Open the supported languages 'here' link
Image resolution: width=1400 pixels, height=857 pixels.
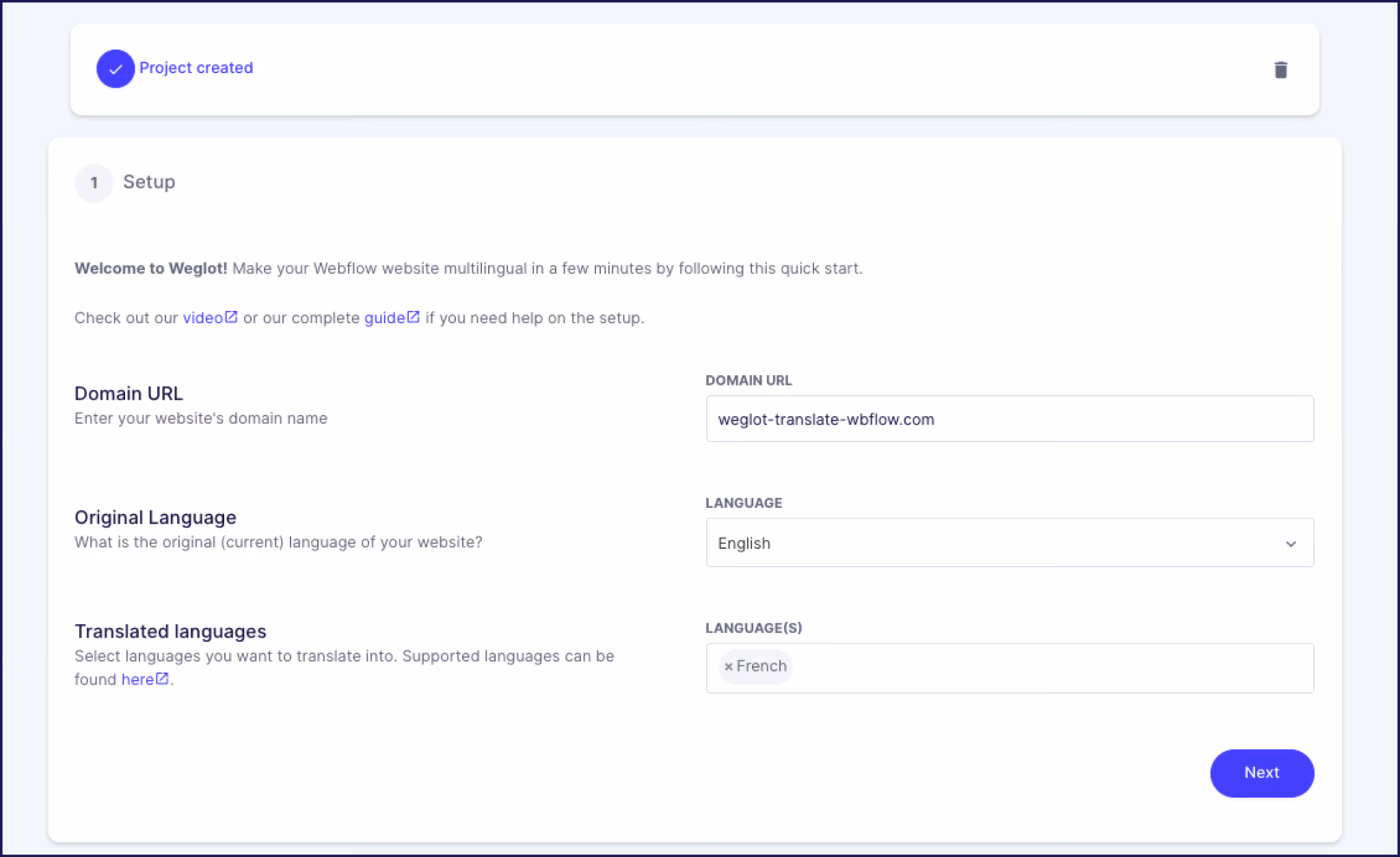click(145, 679)
